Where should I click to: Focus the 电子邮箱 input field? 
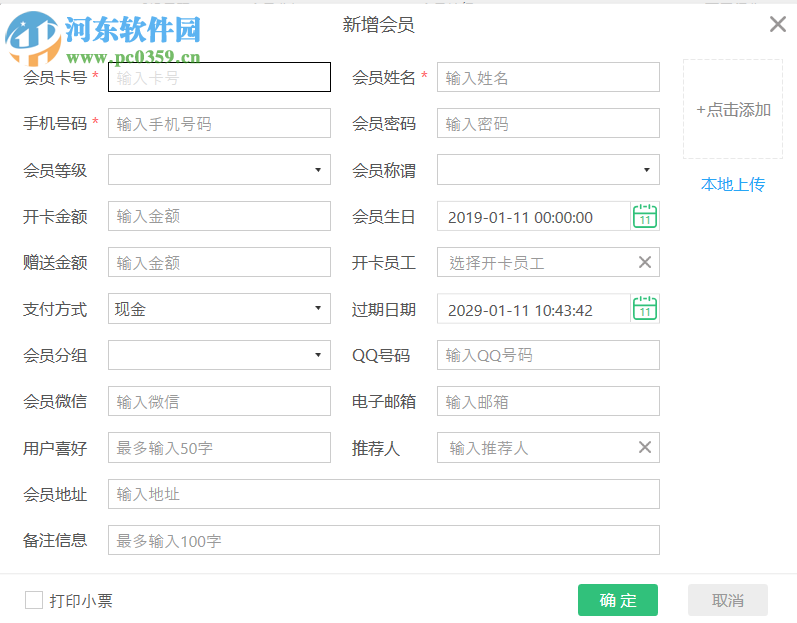[548, 401]
